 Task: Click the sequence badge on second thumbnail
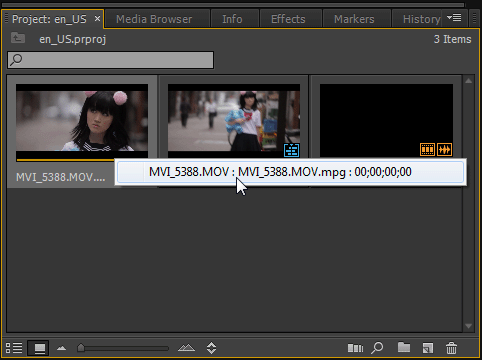292,150
